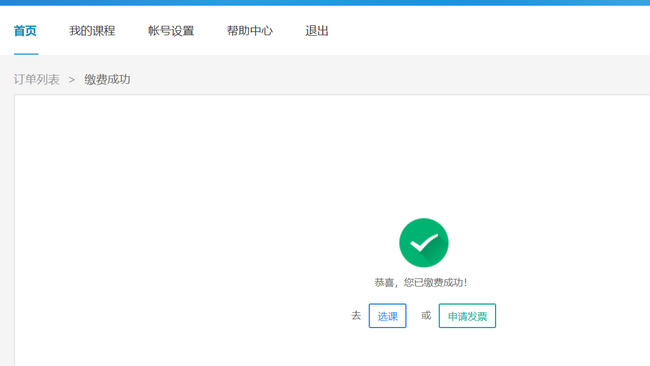
Task: Click empty navigation bar space after 退出
Action: pos(489,31)
